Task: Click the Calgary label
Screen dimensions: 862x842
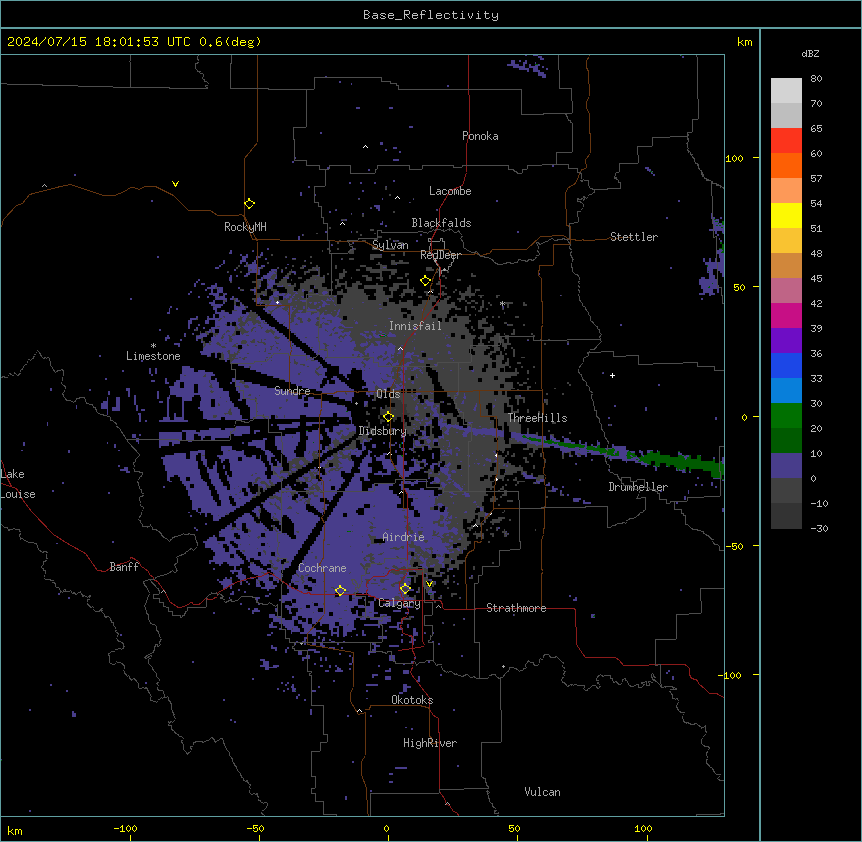Action: tap(399, 603)
